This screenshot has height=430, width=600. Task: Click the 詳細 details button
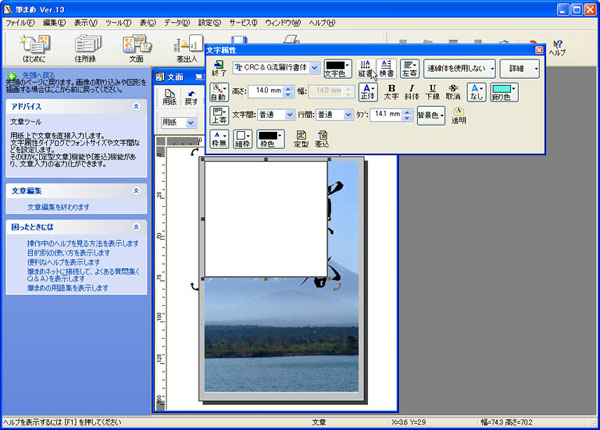coord(519,68)
